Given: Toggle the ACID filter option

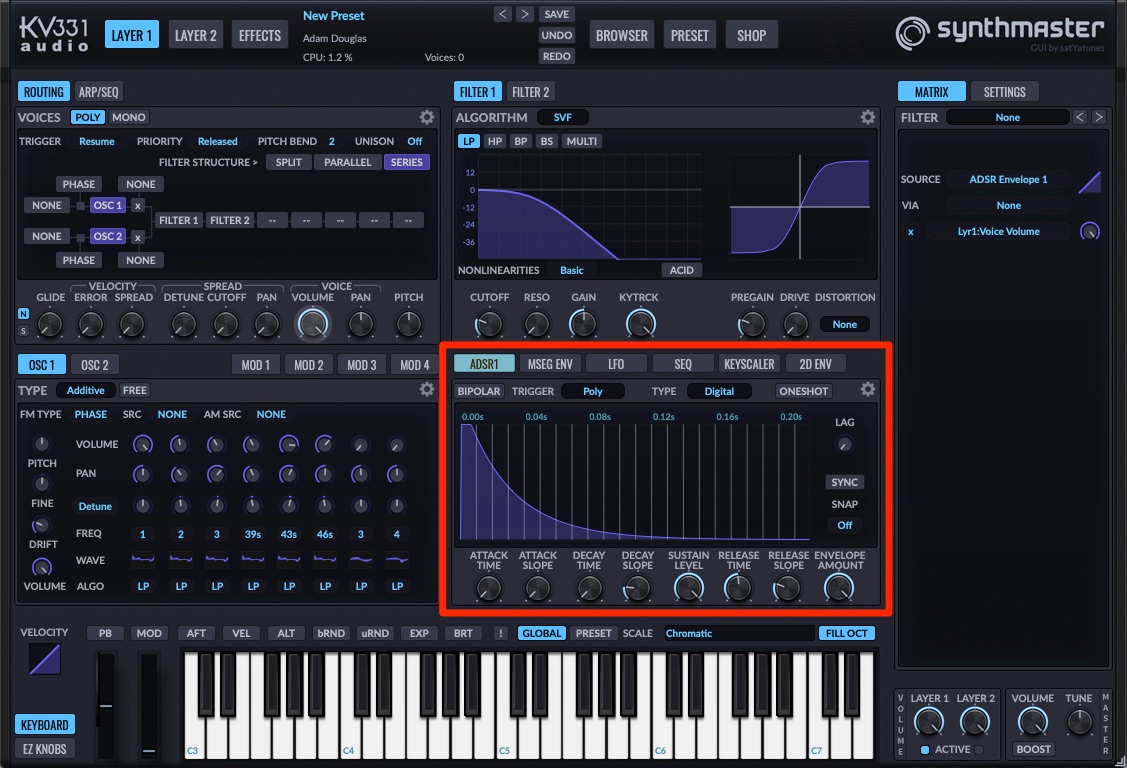Looking at the screenshot, I should pos(681,270).
